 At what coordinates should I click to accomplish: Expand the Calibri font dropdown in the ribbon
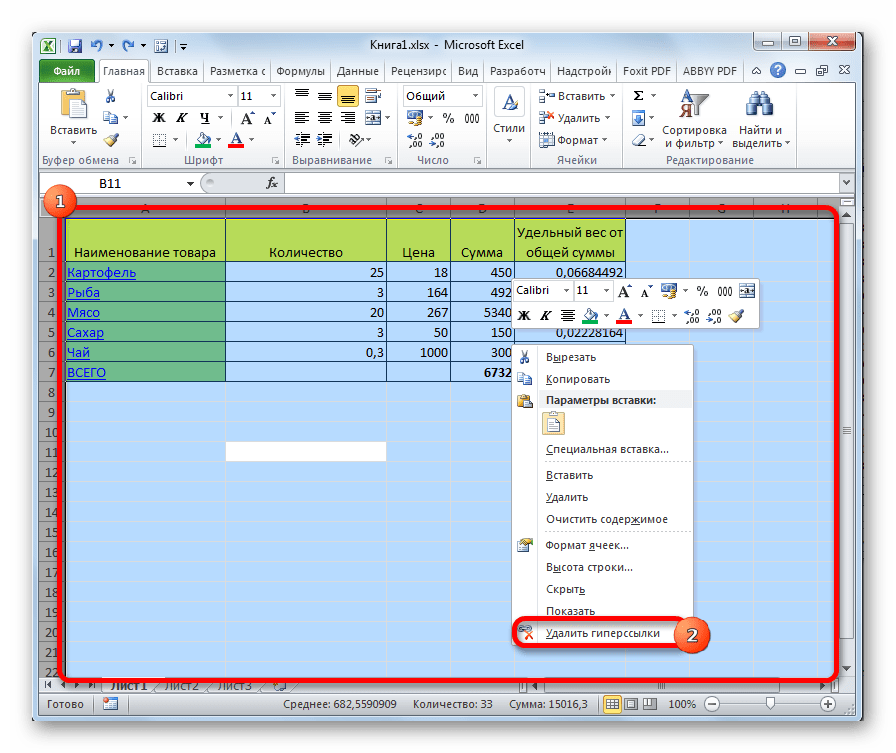click(227, 96)
